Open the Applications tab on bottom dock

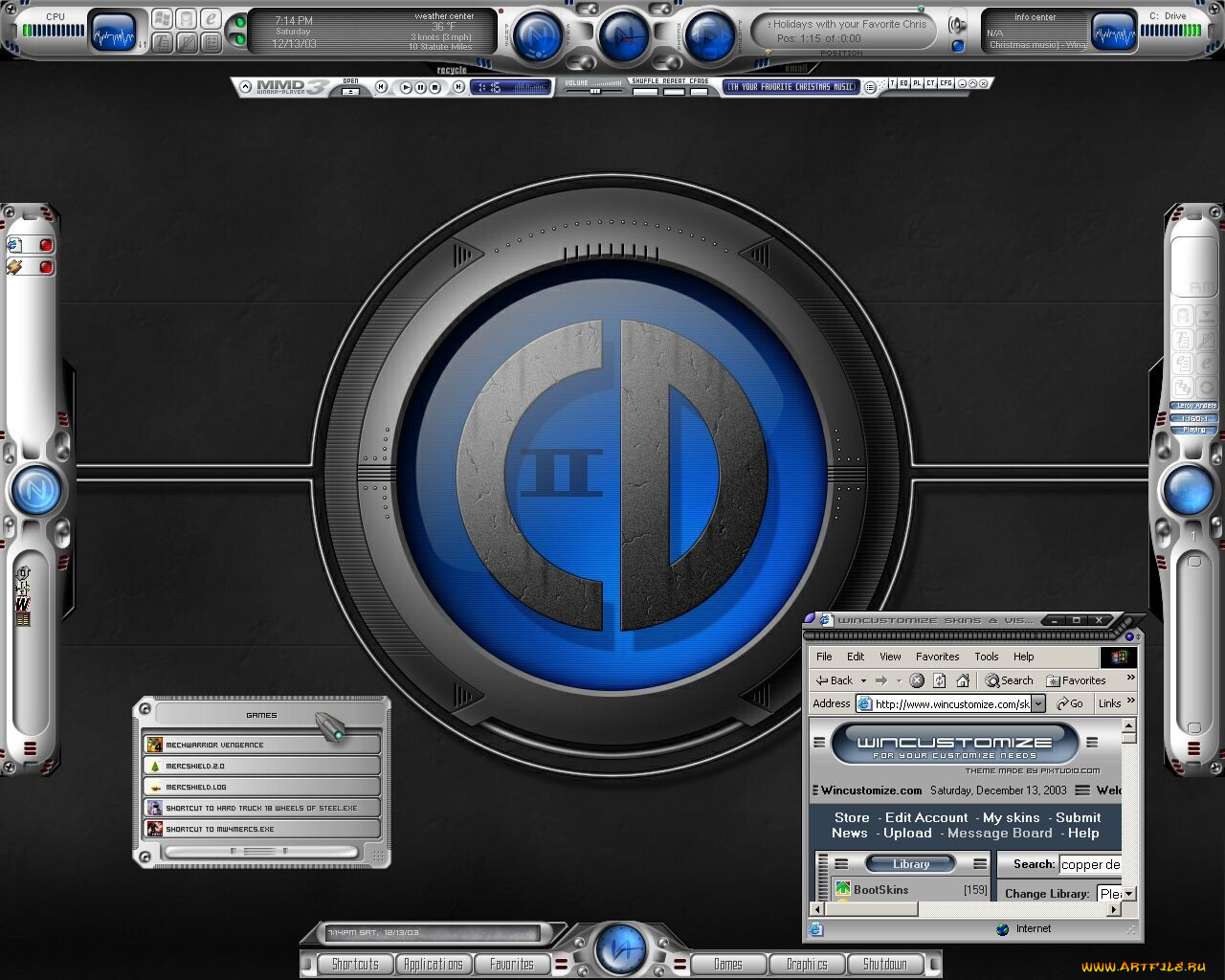[x=433, y=965]
